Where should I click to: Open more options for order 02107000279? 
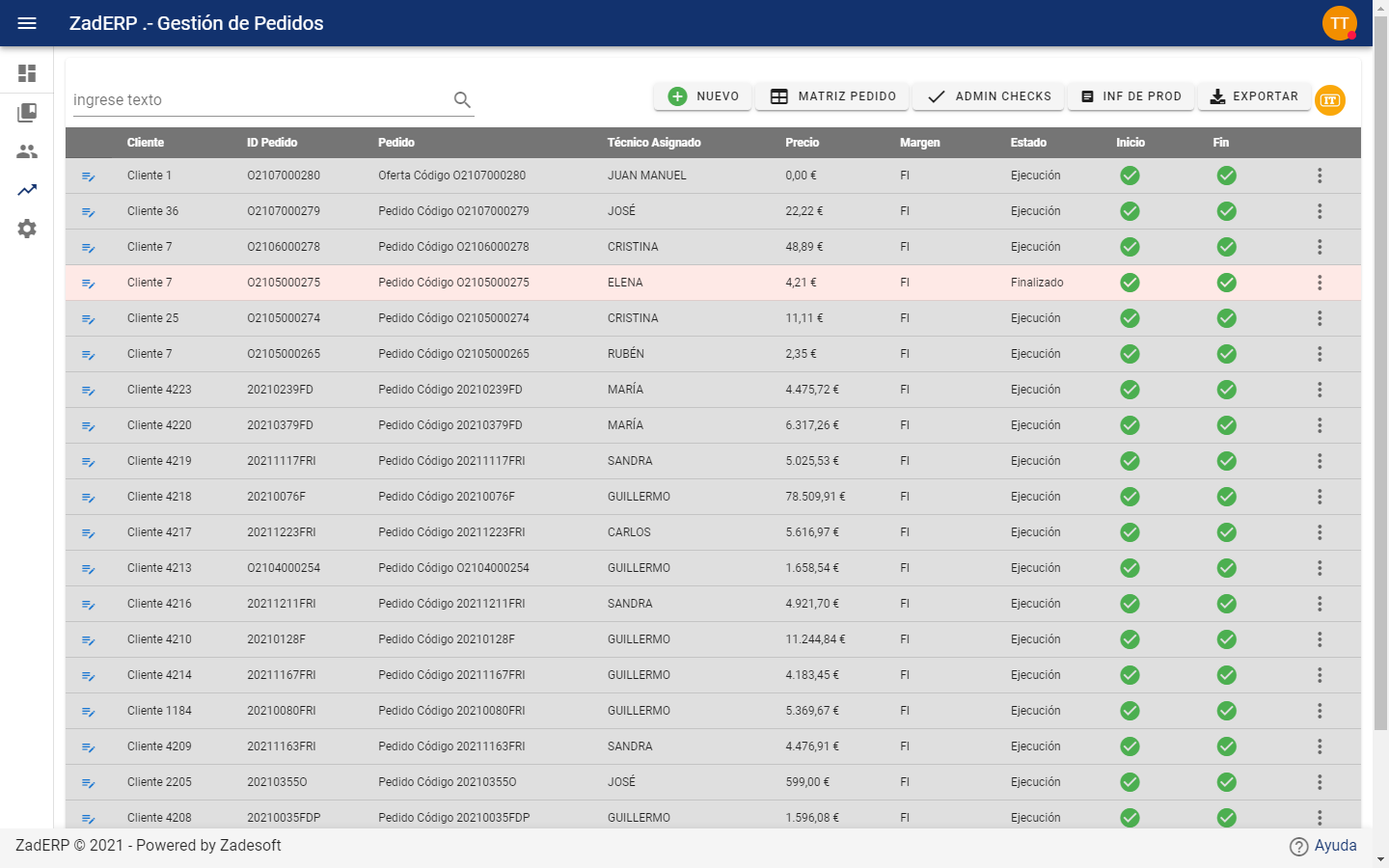1320,211
